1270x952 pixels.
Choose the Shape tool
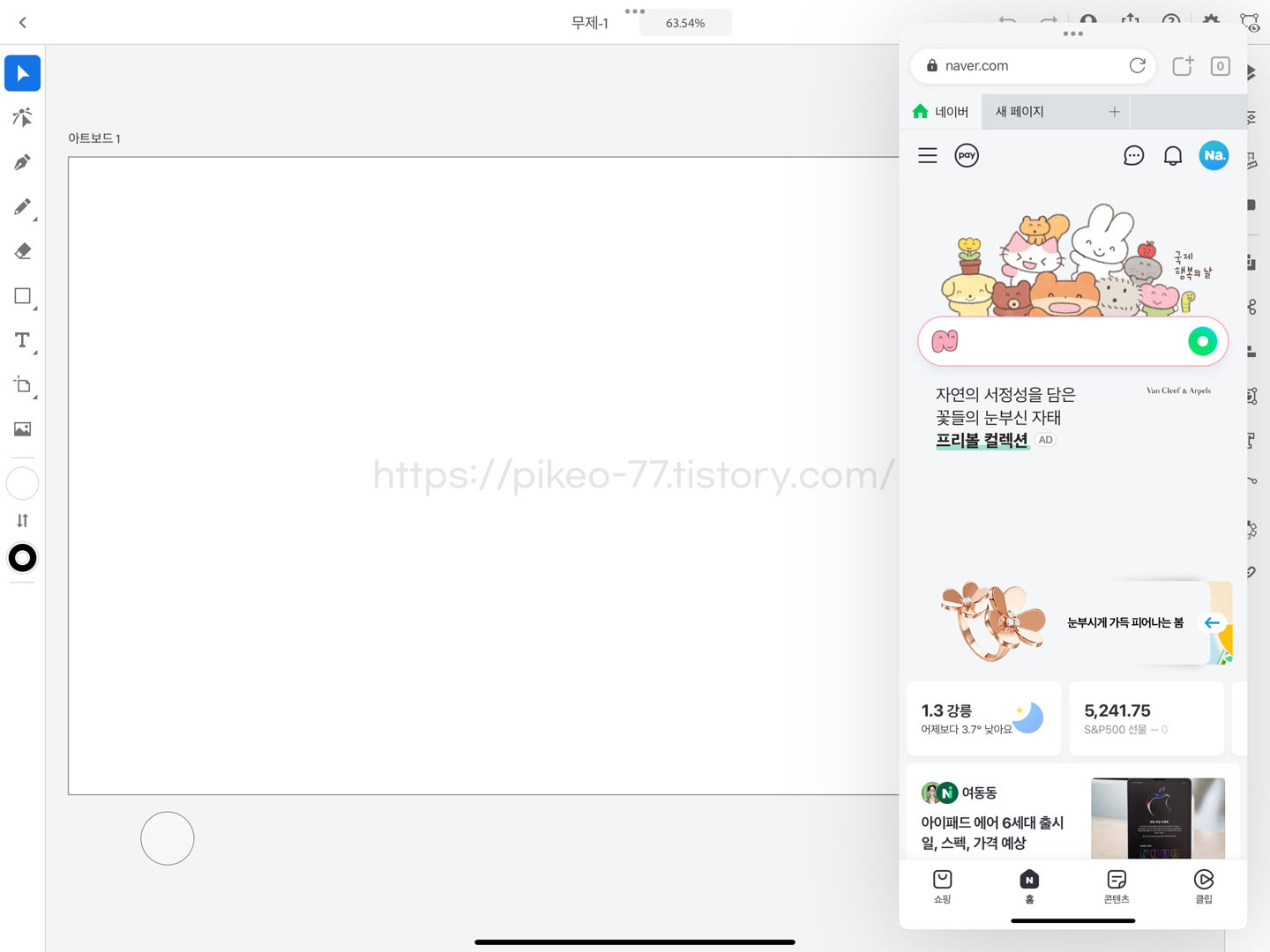click(x=22, y=296)
